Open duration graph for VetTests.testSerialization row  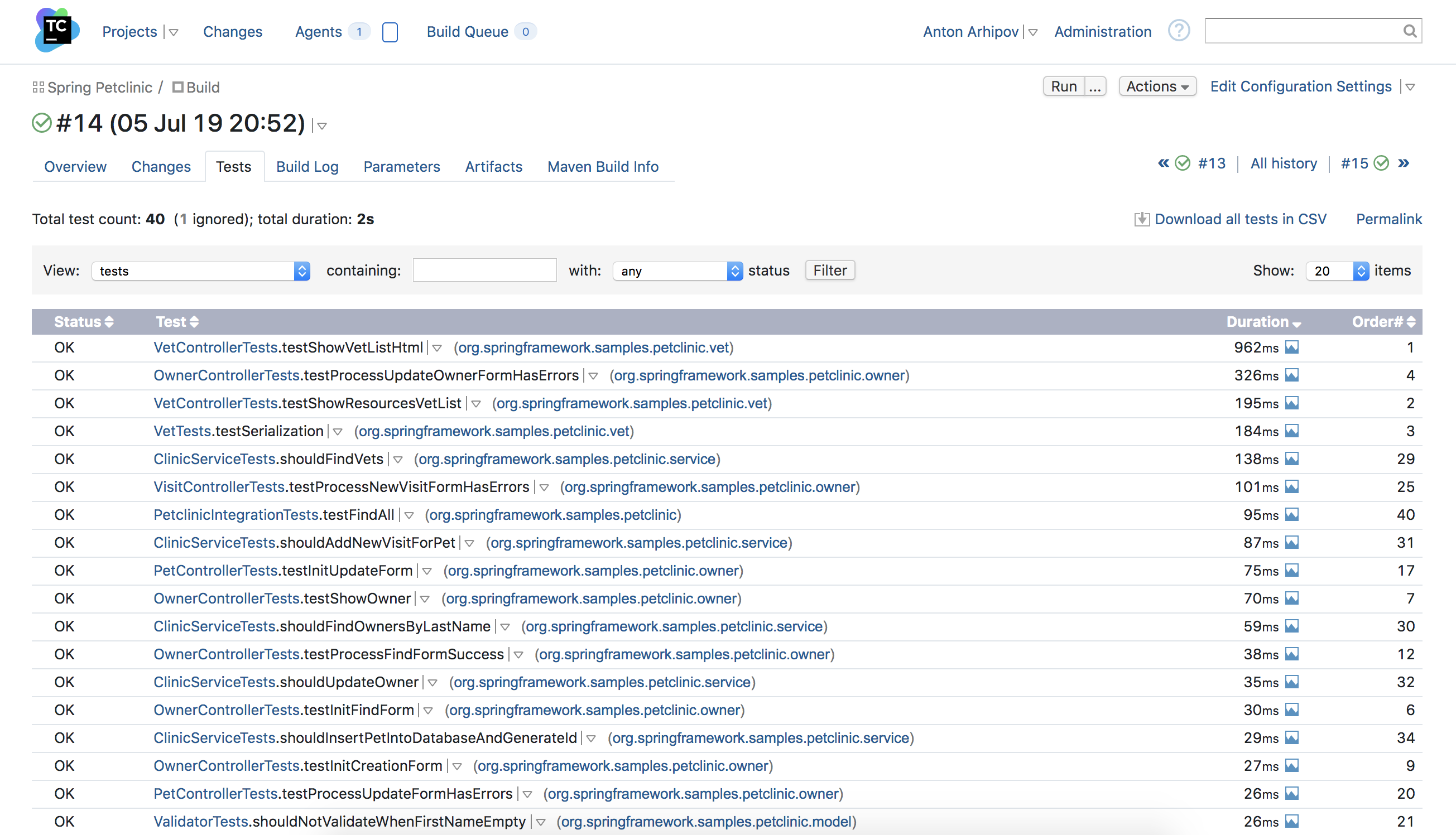(1291, 431)
